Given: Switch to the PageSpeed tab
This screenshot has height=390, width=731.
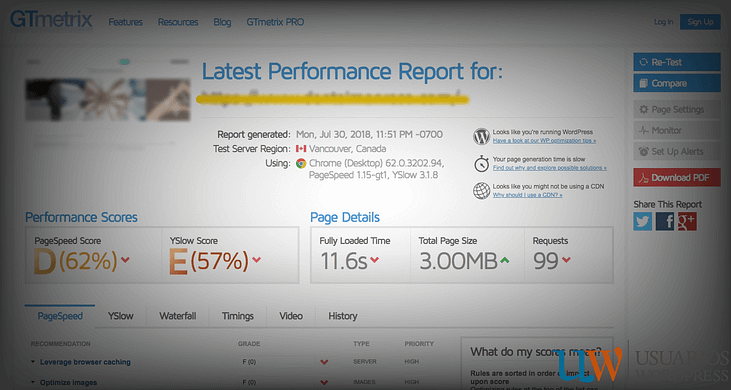Looking at the screenshot, I should click(60, 316).
